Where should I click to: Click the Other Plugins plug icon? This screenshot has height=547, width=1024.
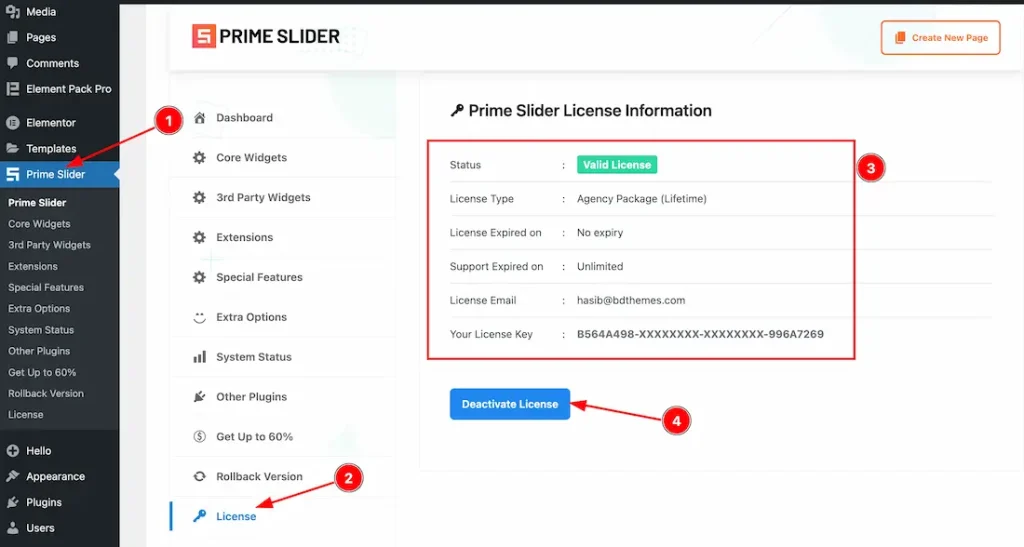199,397
